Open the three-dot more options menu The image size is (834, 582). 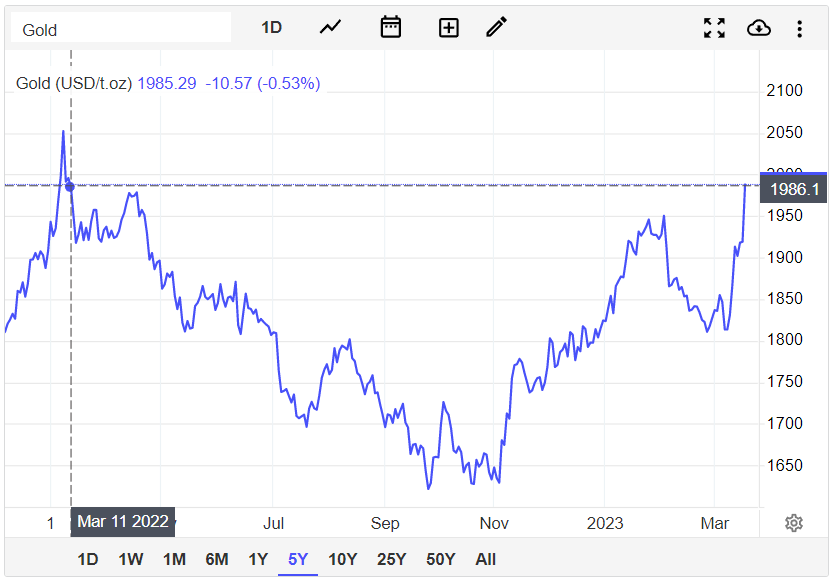[x=799, y=28]
